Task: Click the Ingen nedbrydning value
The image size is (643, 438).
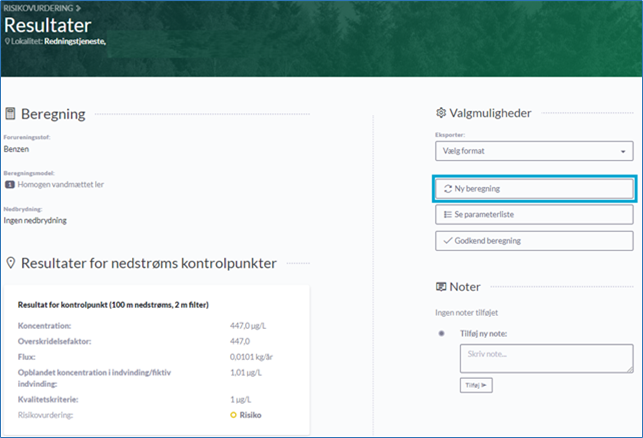Action: [x=35, y=221]
